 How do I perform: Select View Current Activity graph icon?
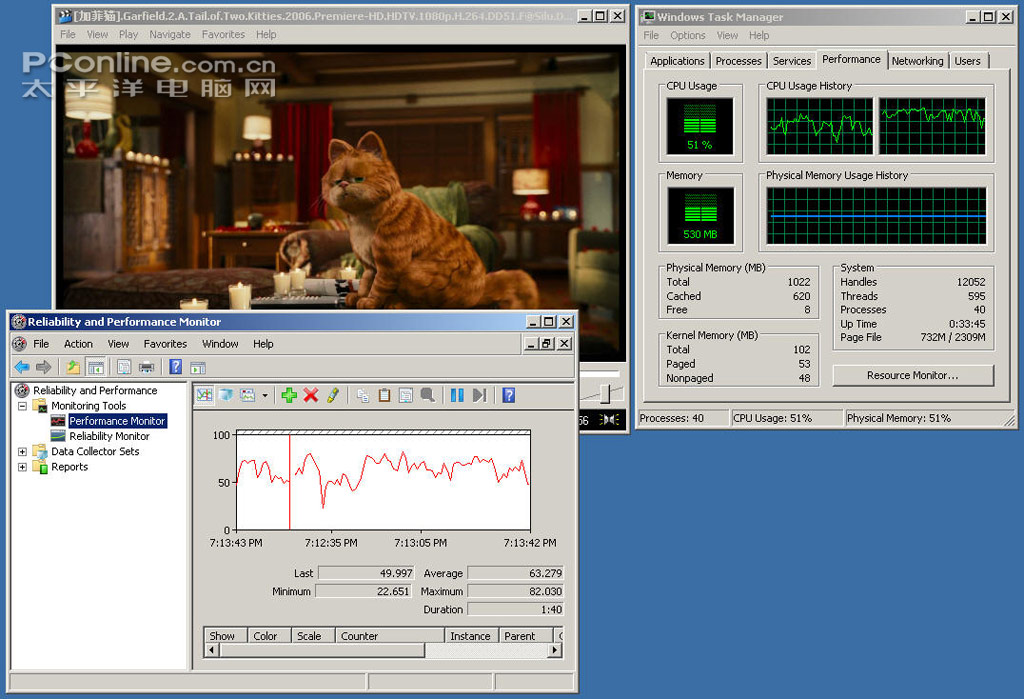204,395
